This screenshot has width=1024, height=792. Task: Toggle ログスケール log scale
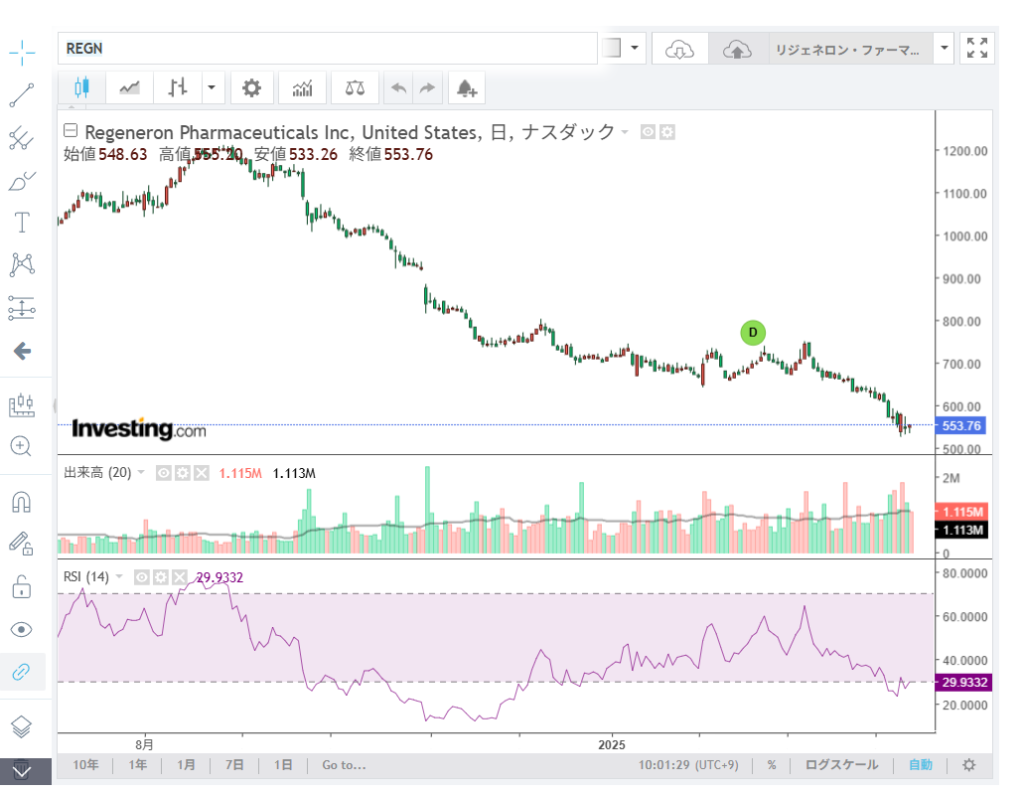coord(841,765)
